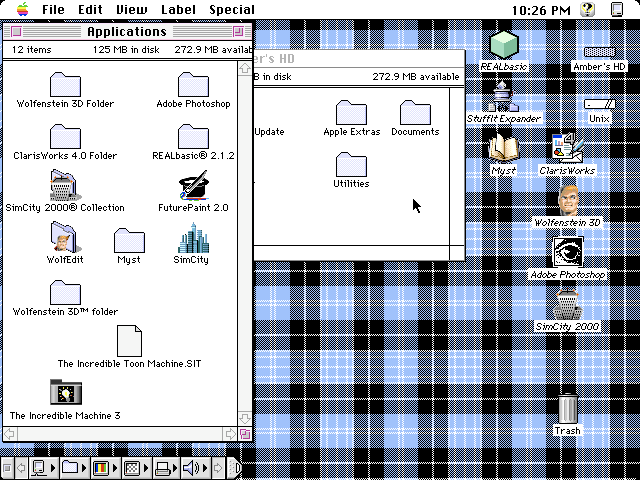The width and height of the screenshot is (640, 480).
Task: Open the AppleTalk switch control strip module
Action: [44, 468]
